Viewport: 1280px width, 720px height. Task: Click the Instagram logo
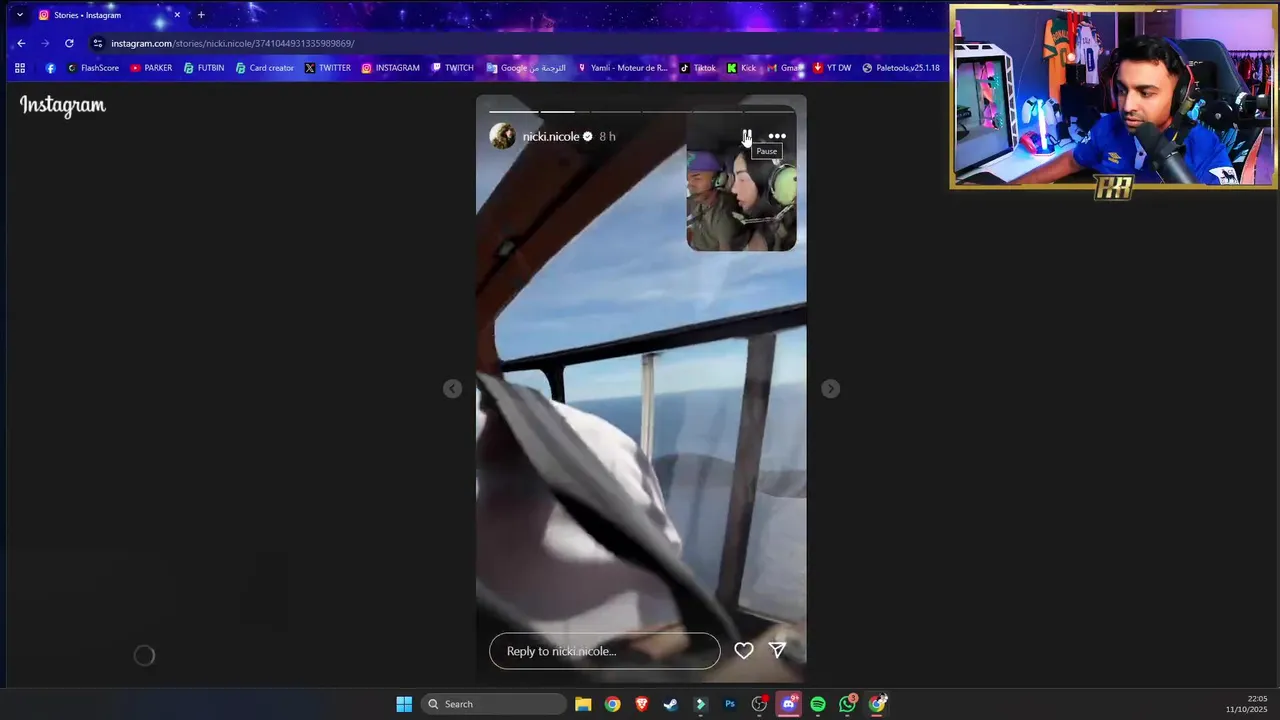(62, 105)
